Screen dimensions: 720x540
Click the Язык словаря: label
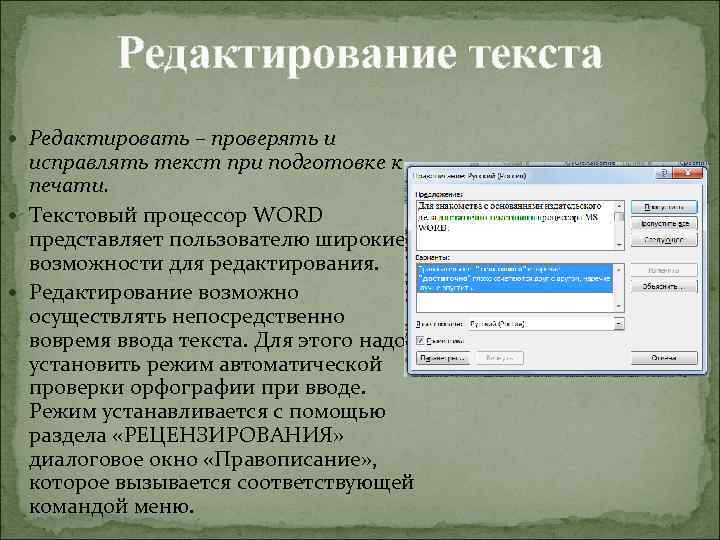(x=439, y=324)
